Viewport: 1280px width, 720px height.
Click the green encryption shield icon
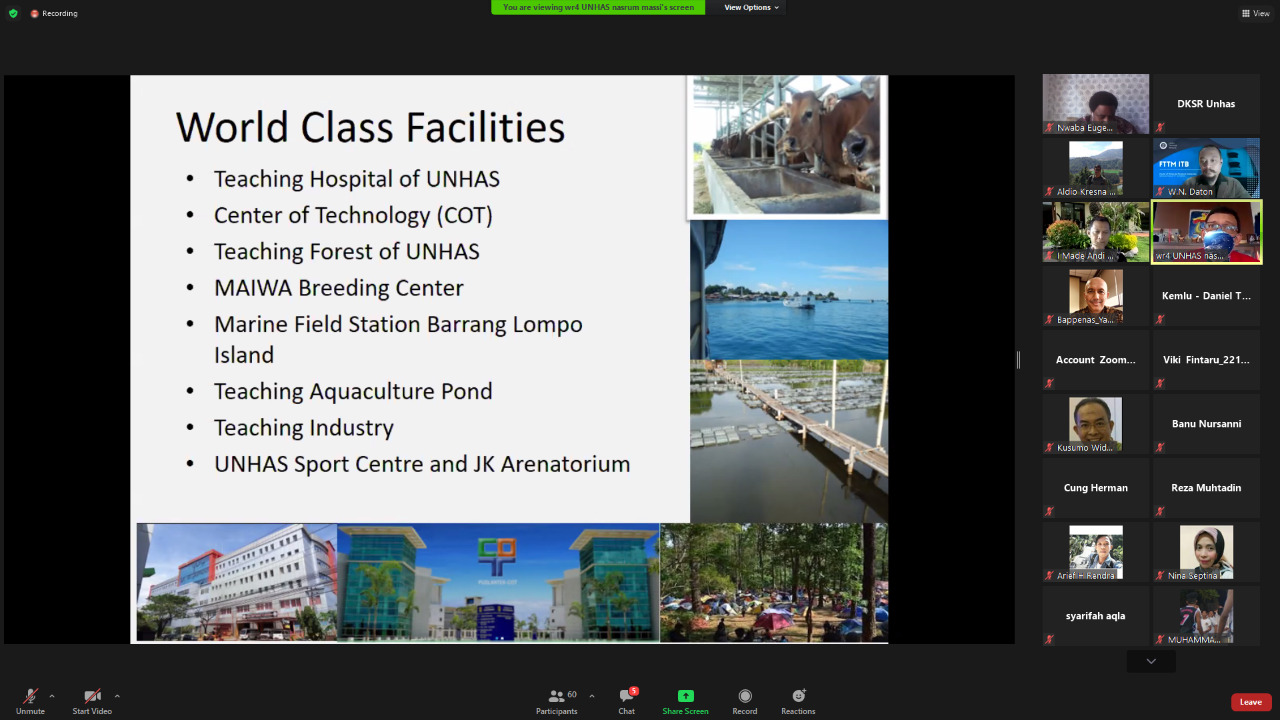click(x=13, y=13)
